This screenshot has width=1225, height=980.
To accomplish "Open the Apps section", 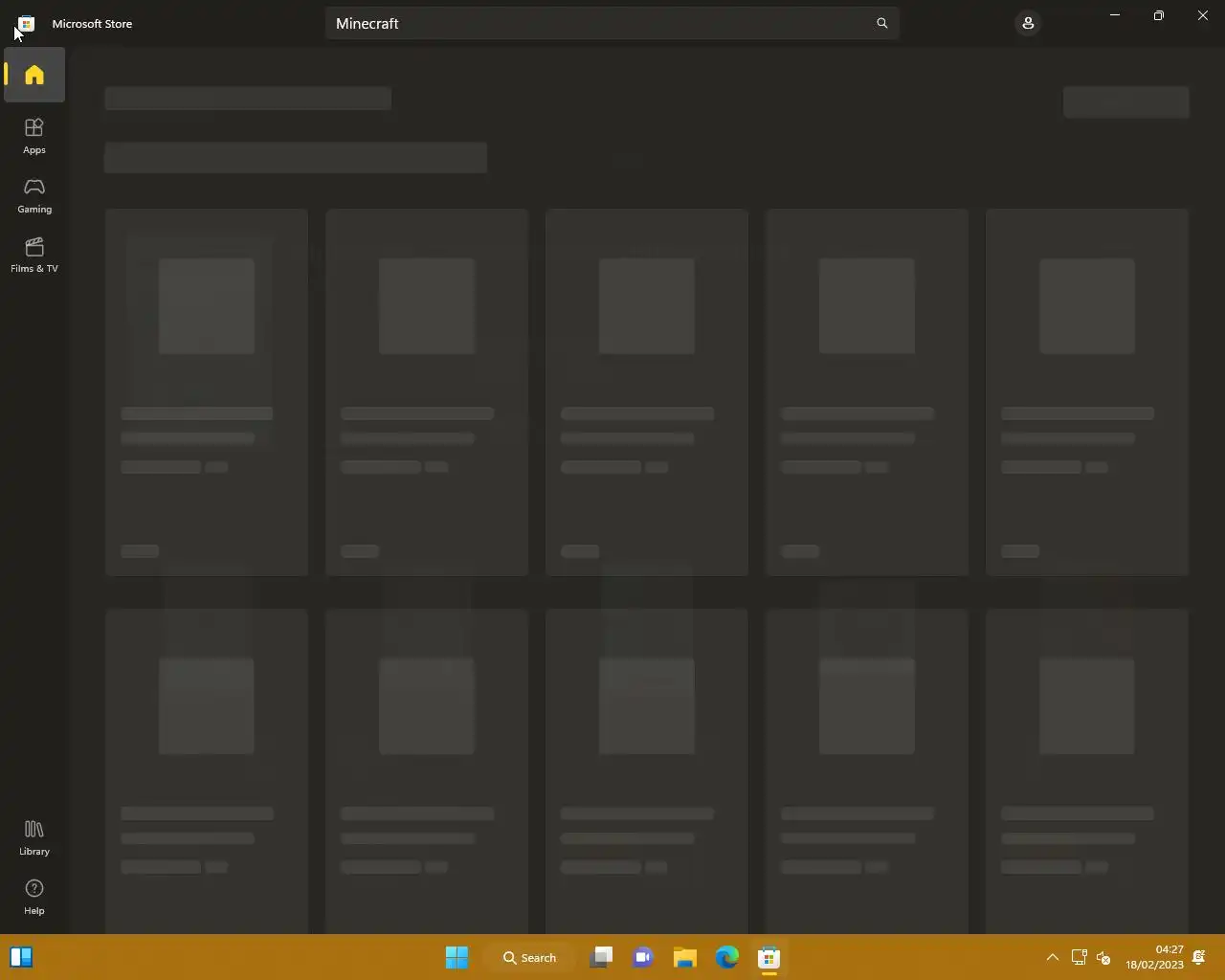I will [34, 136].
